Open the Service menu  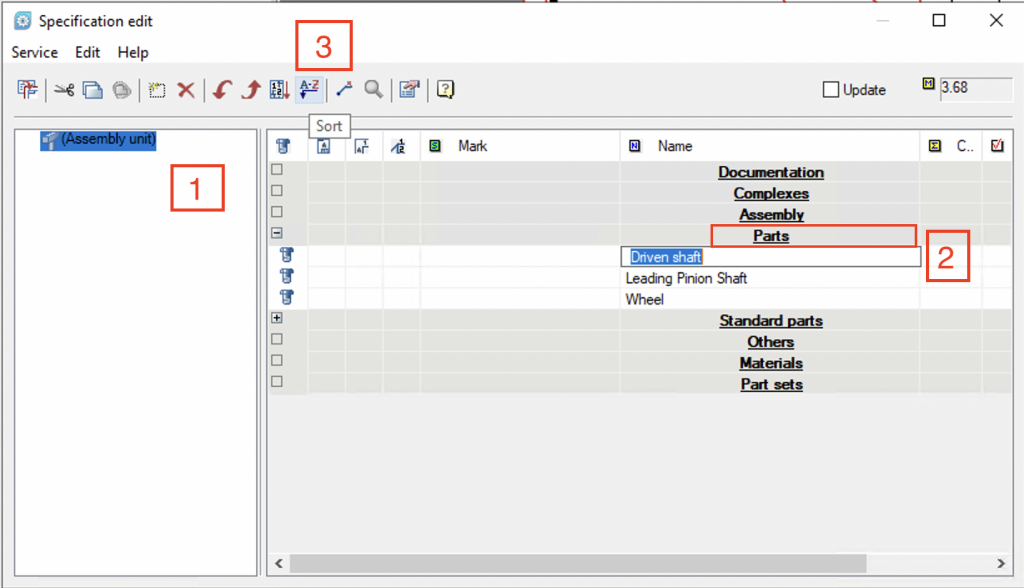[35, 52]
